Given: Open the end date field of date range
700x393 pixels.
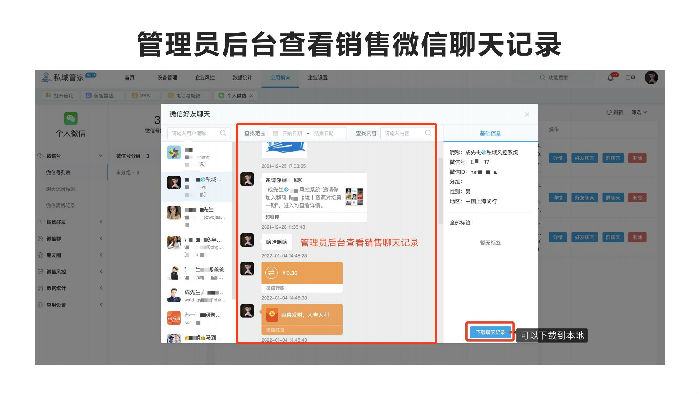Looking at the screenshot, I should point(324,133).
